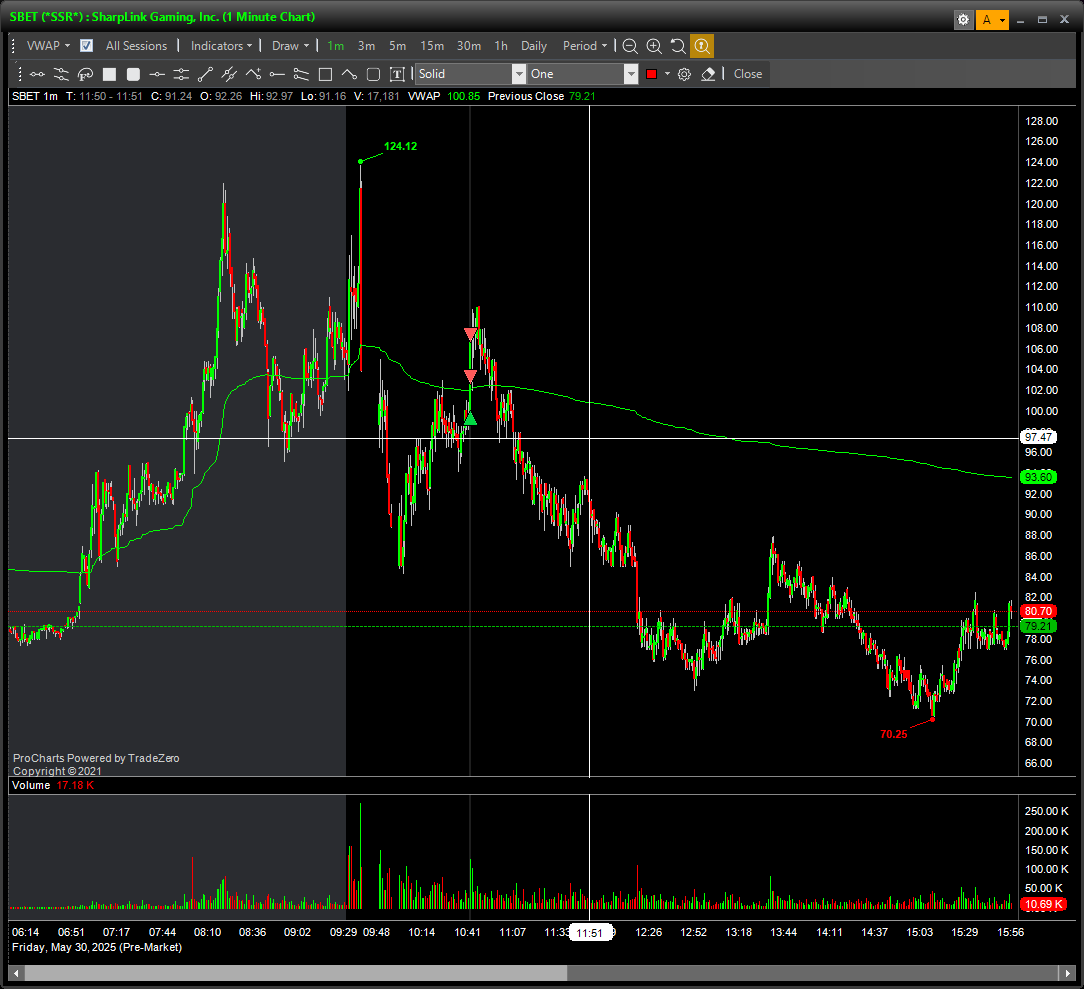The height and width of the screenshot is (989, 1084).
Task: Open the Solid line style combo box
Action: pos(470,74)
